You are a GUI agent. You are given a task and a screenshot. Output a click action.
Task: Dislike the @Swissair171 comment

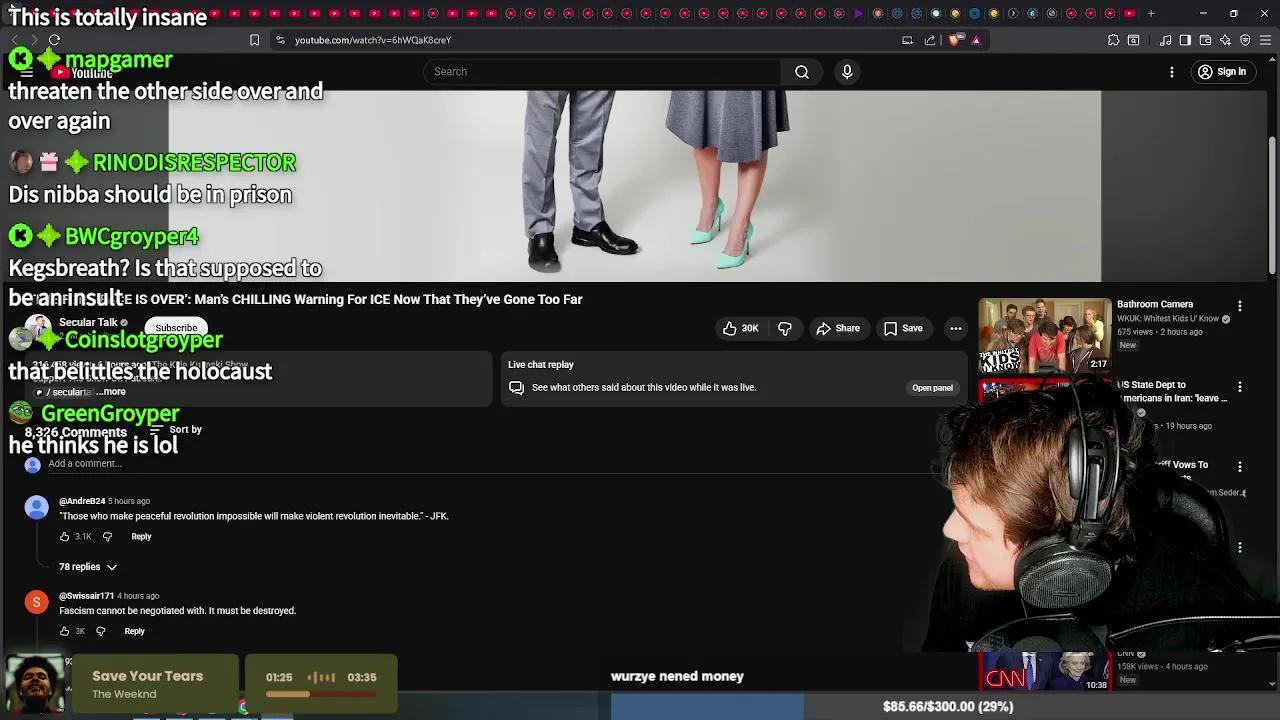pos(100,631)
